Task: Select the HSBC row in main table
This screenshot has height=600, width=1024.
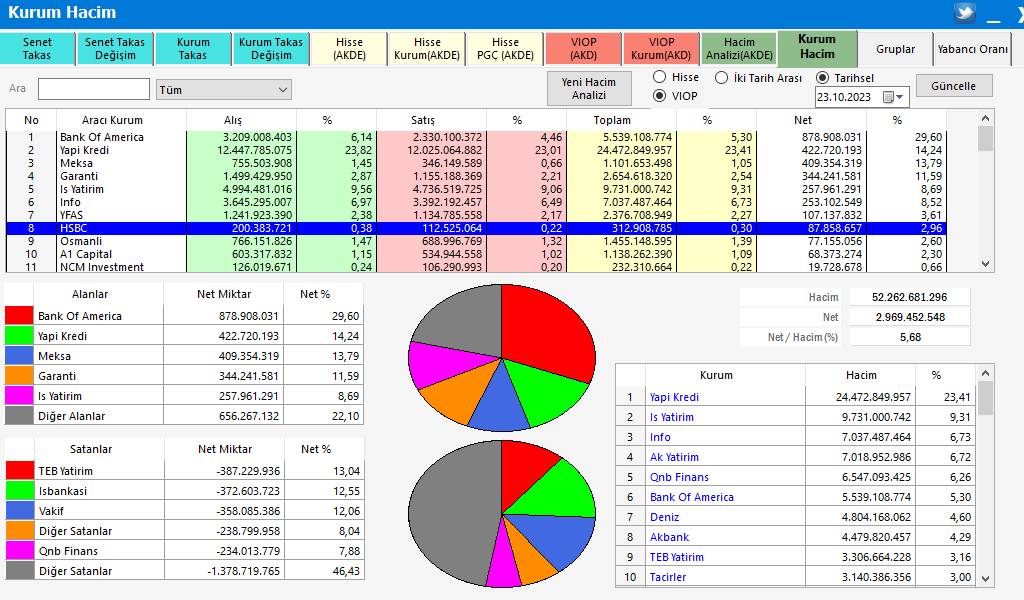Action: (x=475, y=229)
